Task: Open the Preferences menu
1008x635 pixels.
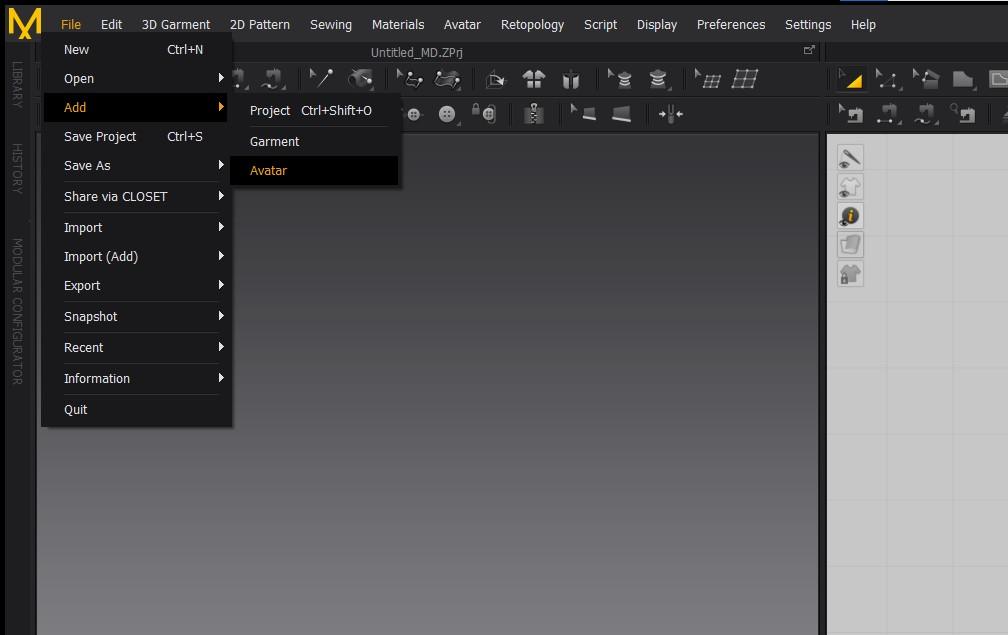Action: tap(731, 24)
